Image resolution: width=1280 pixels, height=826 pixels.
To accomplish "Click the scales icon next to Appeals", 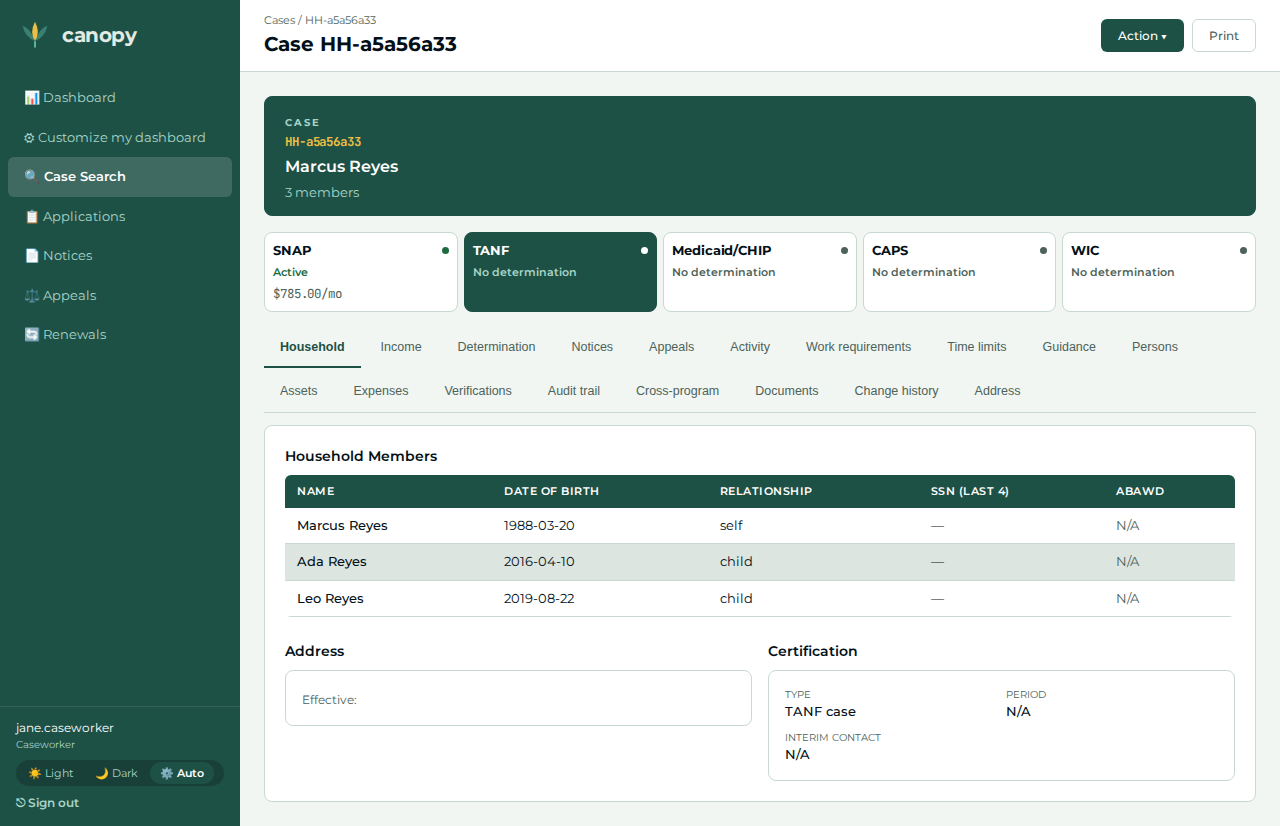I will 31,296.
